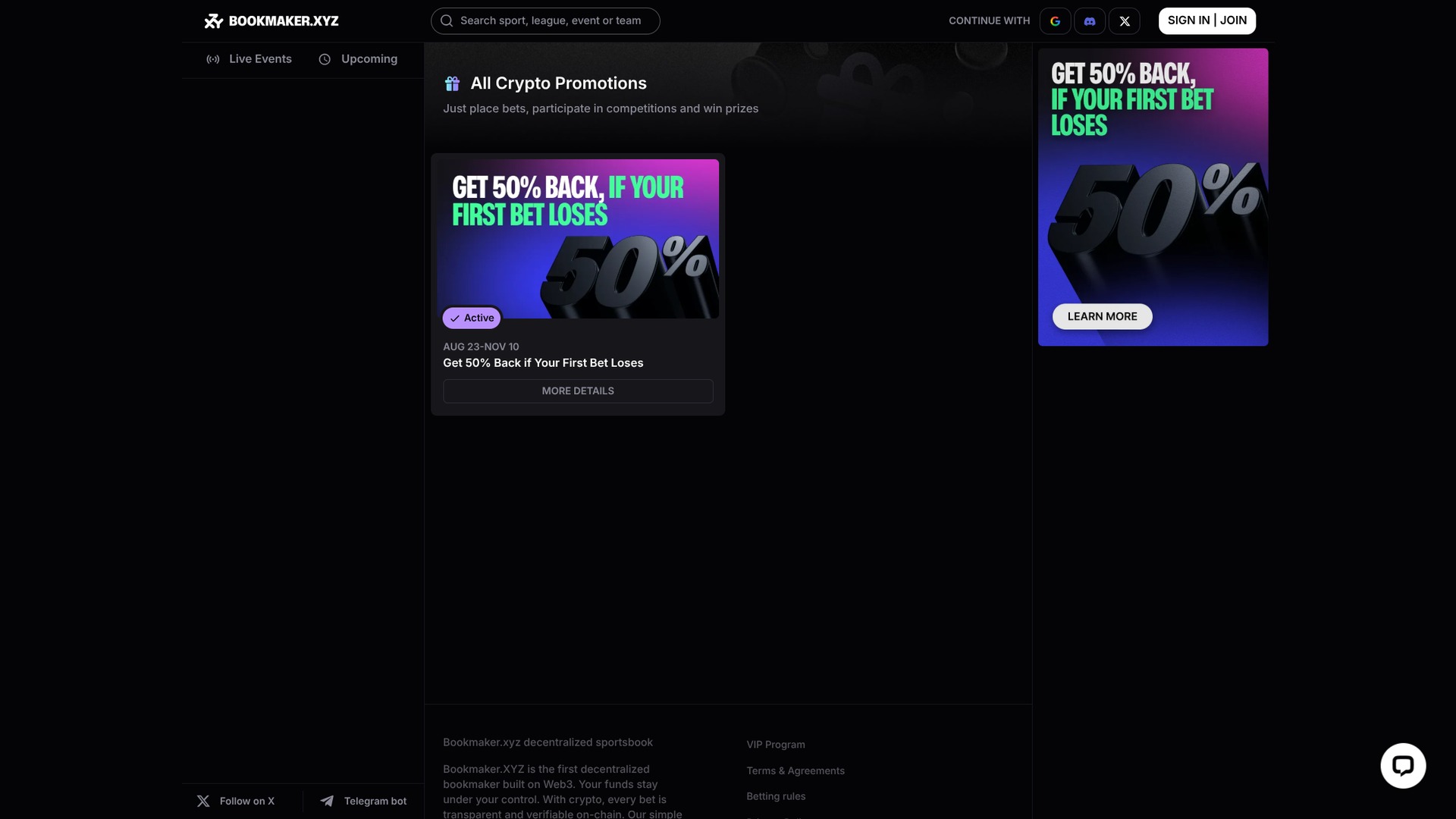Screen dimensions: 1456x819
Task: Click the Telegram paper plane icon
Action: coord(327,801)
